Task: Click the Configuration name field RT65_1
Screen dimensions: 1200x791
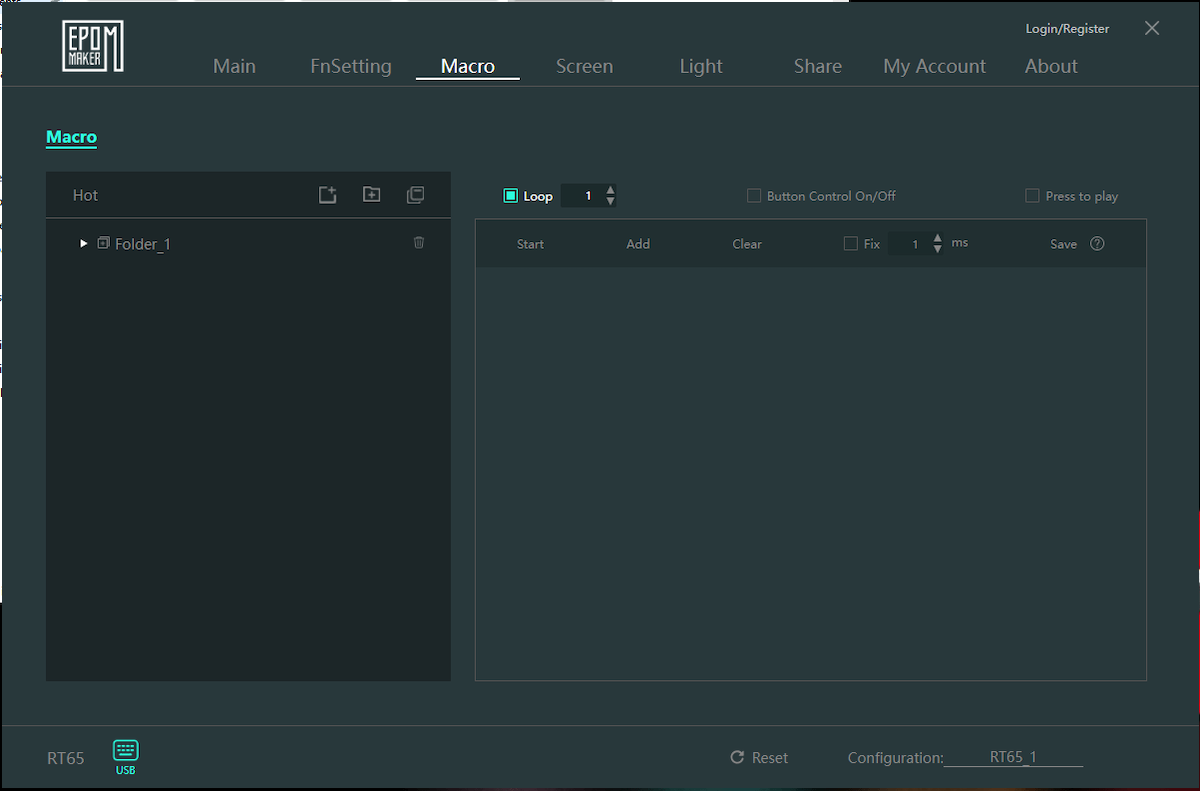Action: point(1013,757)
